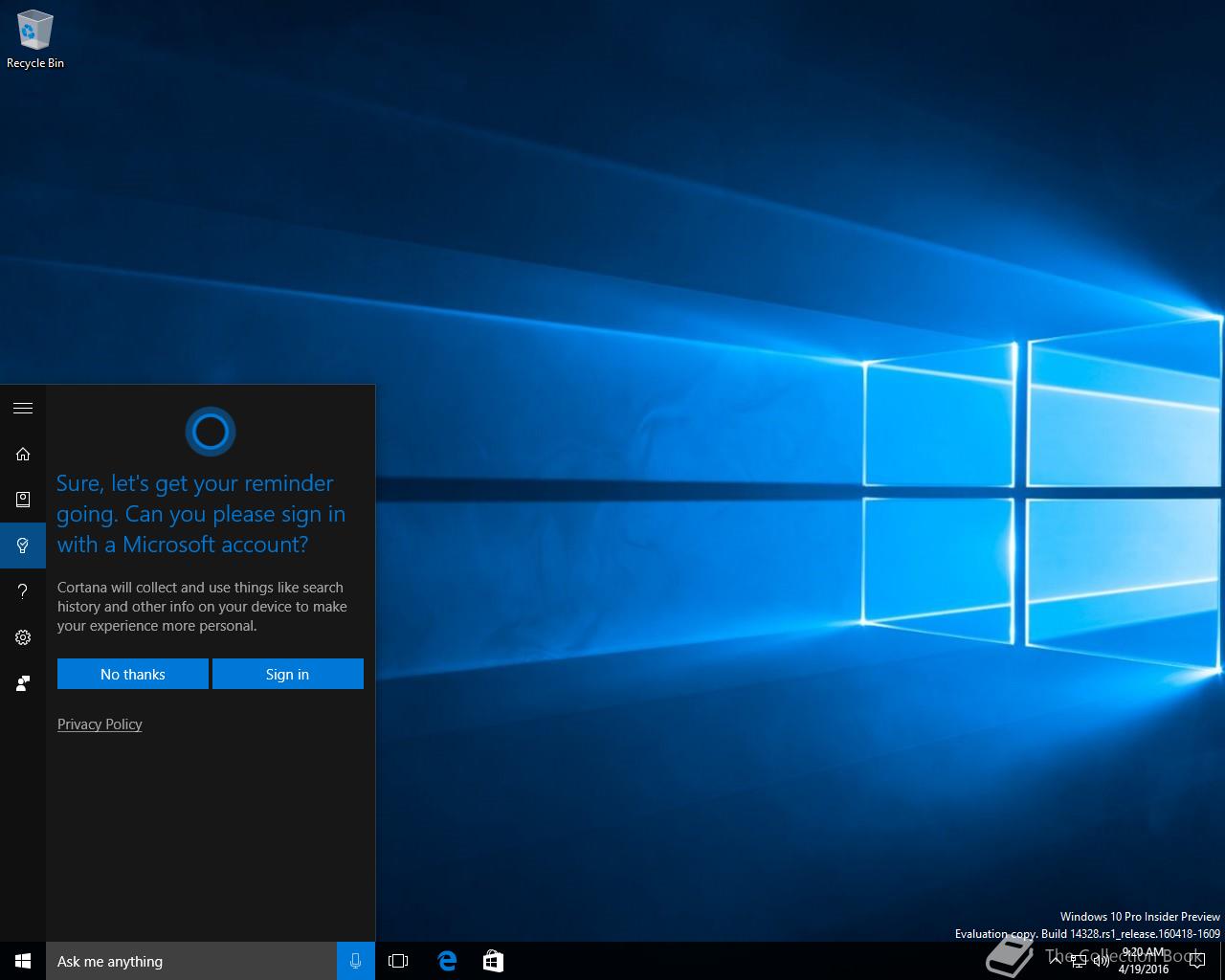Click the No thanks button
1225x980 pixels.
tap(133, 674)
